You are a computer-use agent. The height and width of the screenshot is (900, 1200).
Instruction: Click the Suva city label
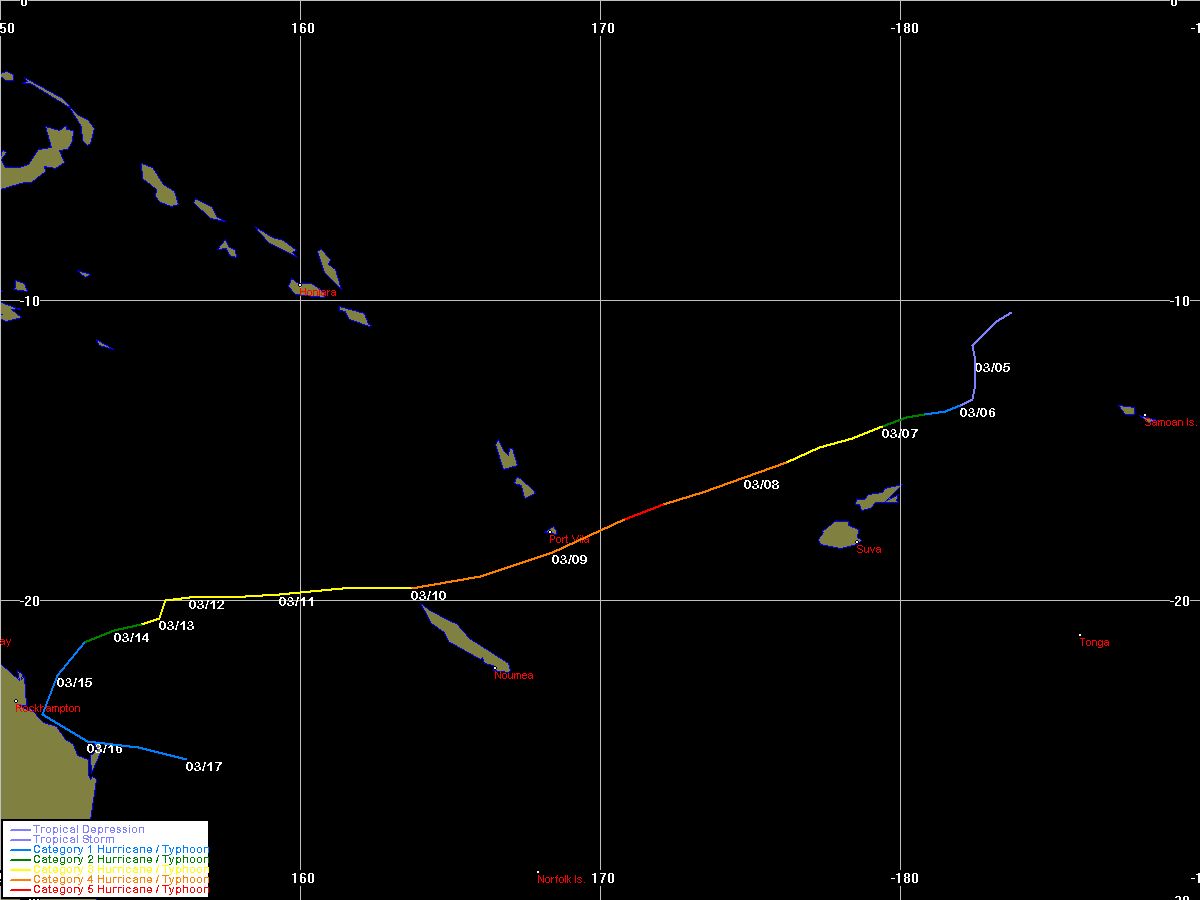coord(869,550)
